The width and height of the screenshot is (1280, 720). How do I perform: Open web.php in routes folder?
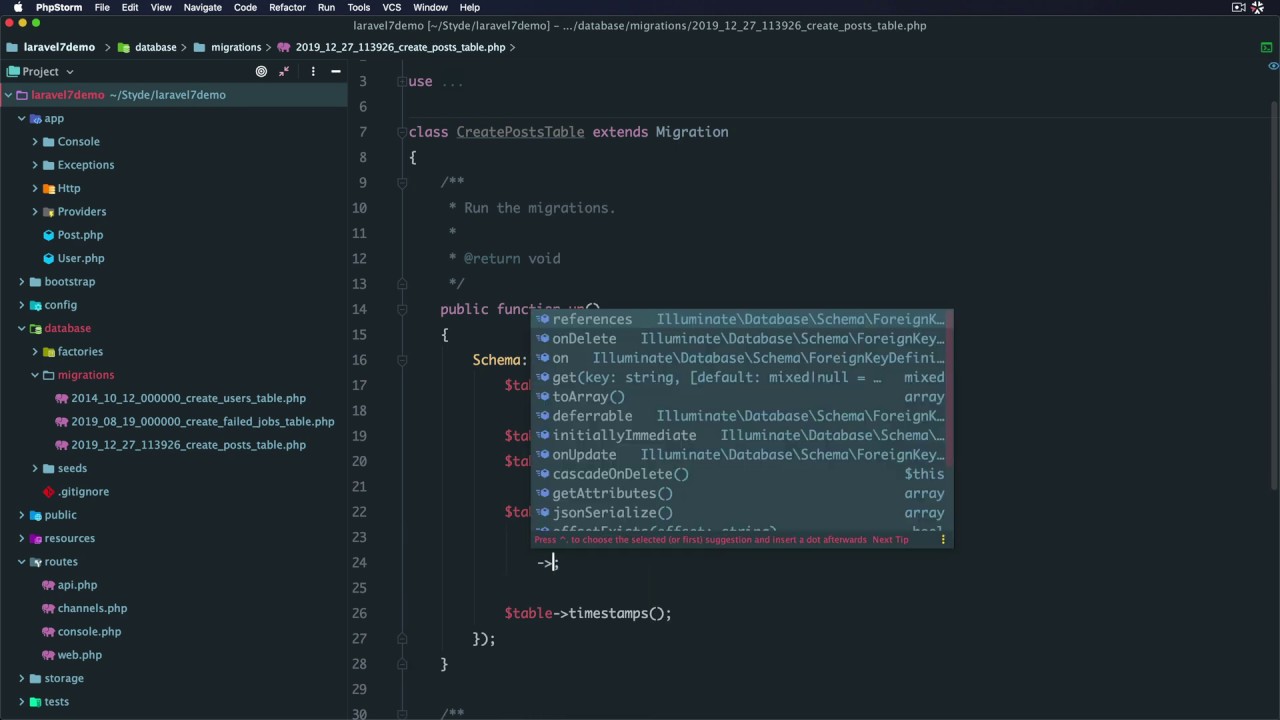point(79,655)
